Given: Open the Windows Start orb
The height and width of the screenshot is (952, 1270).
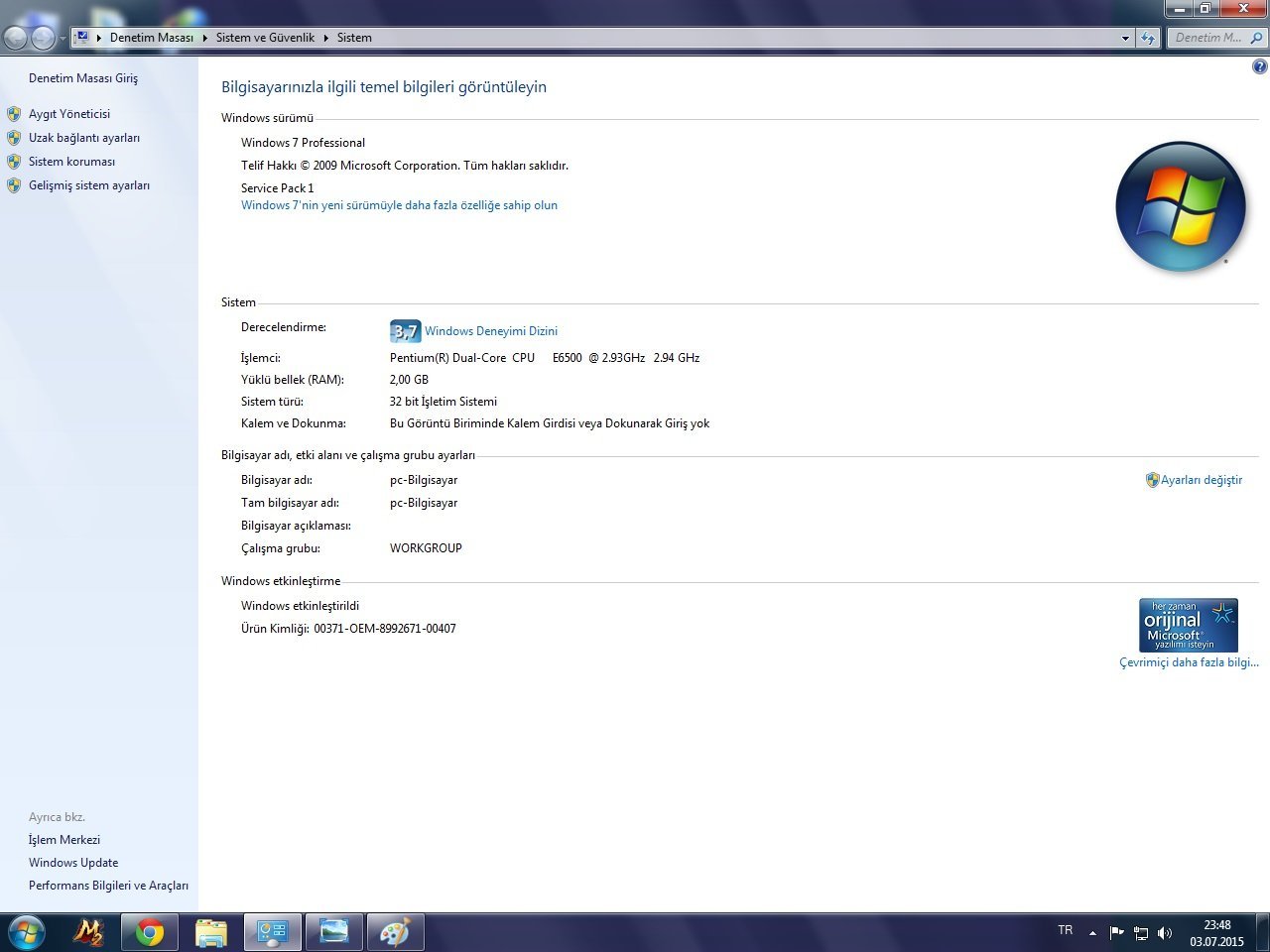Looking at the screenshot, I should pyautogui.click(x=25, y=932).
